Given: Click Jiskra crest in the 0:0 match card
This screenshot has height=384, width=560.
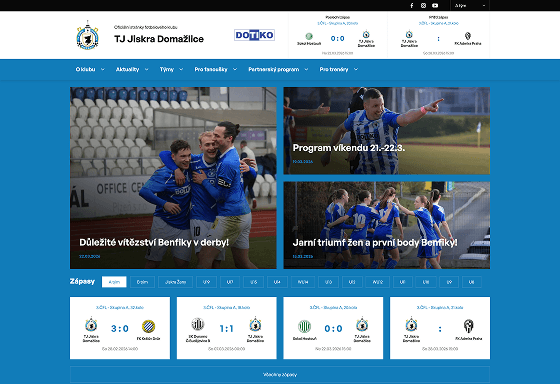Looking at the screenshot, I should pyautogui.click(x=362, y=324).
